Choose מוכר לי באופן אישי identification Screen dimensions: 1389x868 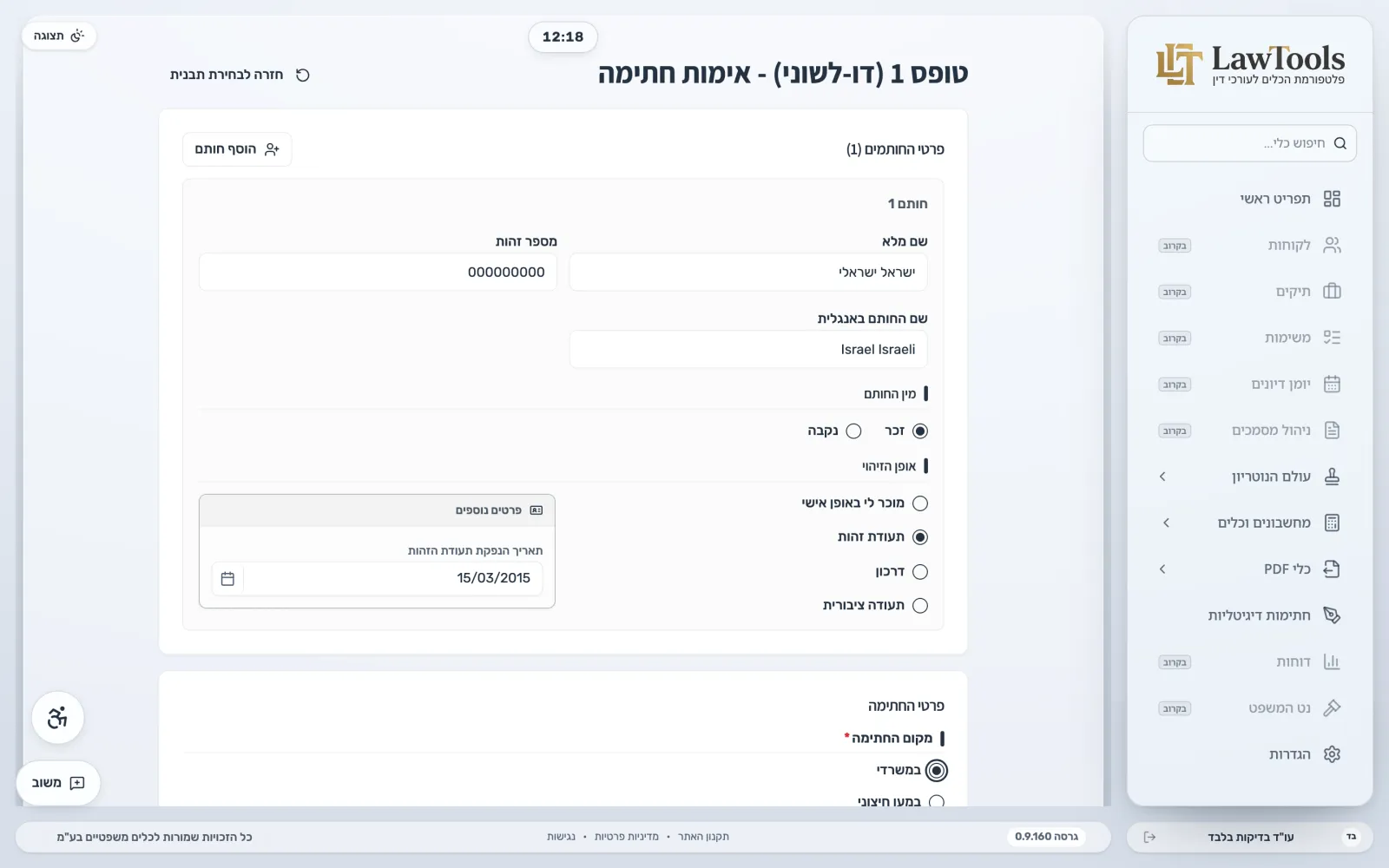coord(920,503)
